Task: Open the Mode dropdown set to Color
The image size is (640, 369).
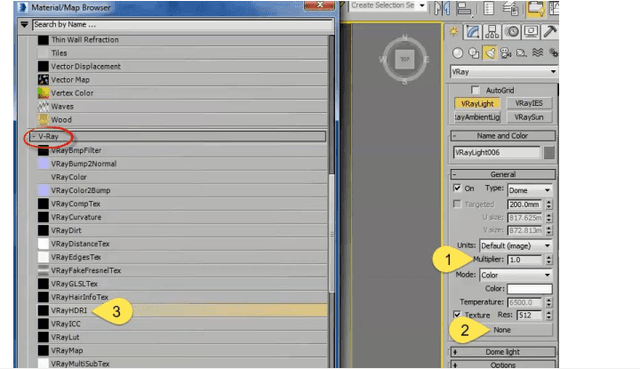Action: pos(516,275)
